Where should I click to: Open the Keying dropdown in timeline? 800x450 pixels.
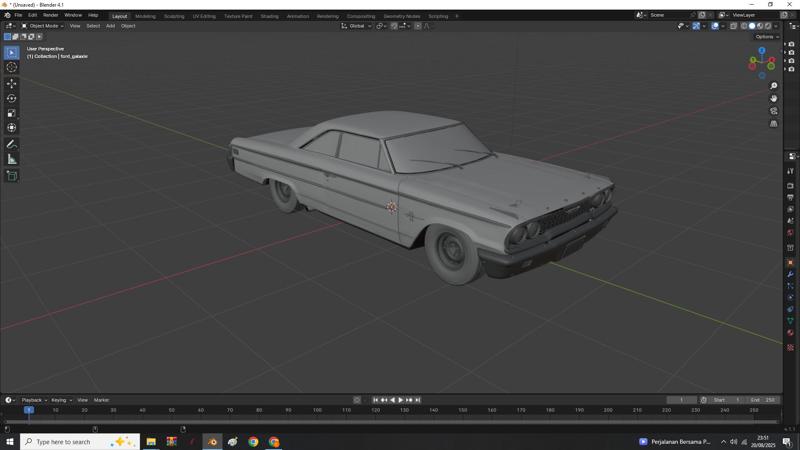coord(62,400)
